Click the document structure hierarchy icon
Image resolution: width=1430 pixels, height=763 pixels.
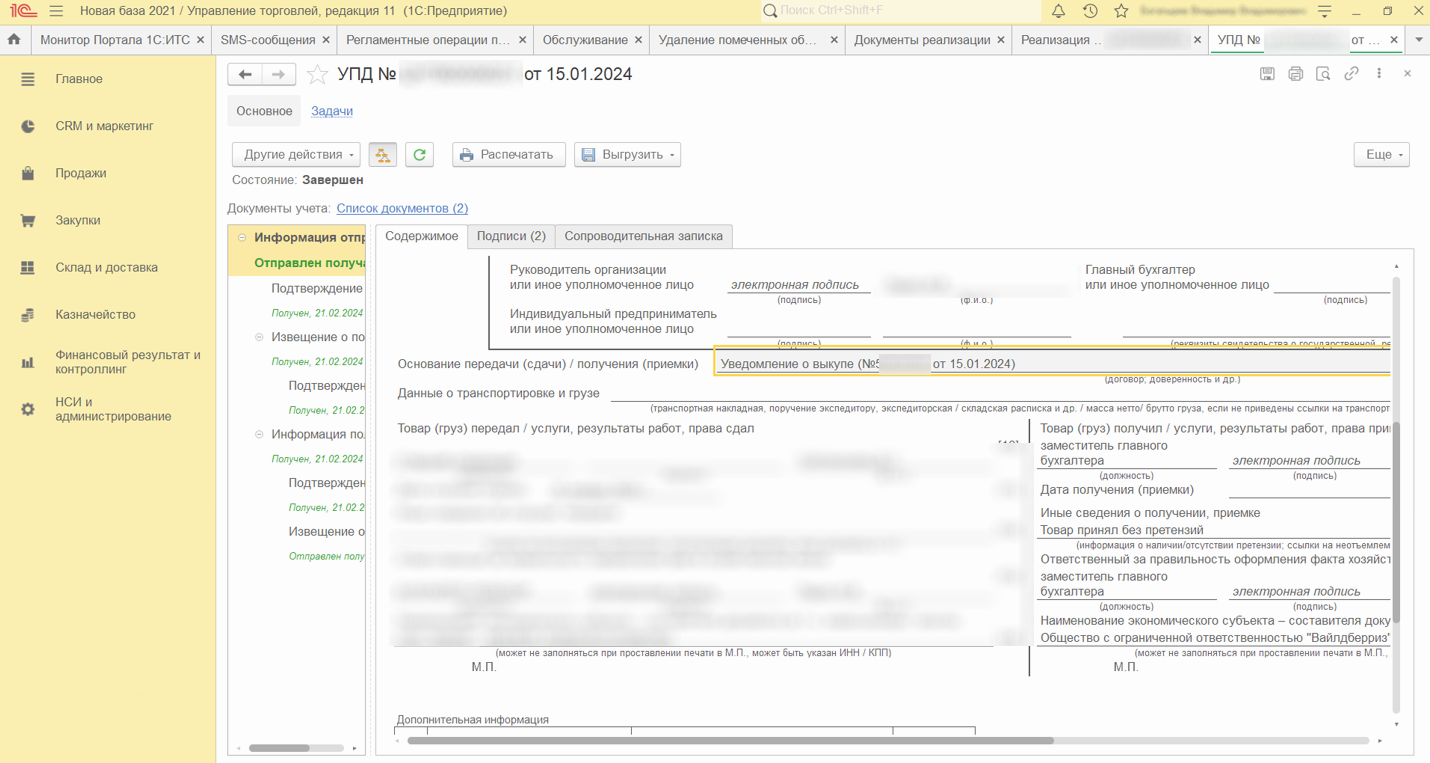pyautogui.click(x=383, y=155)
